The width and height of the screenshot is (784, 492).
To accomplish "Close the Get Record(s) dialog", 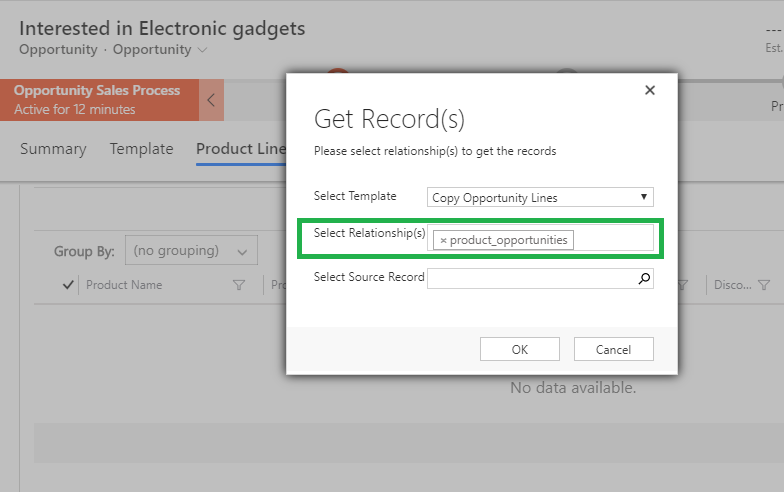I will tap(650, 90).
